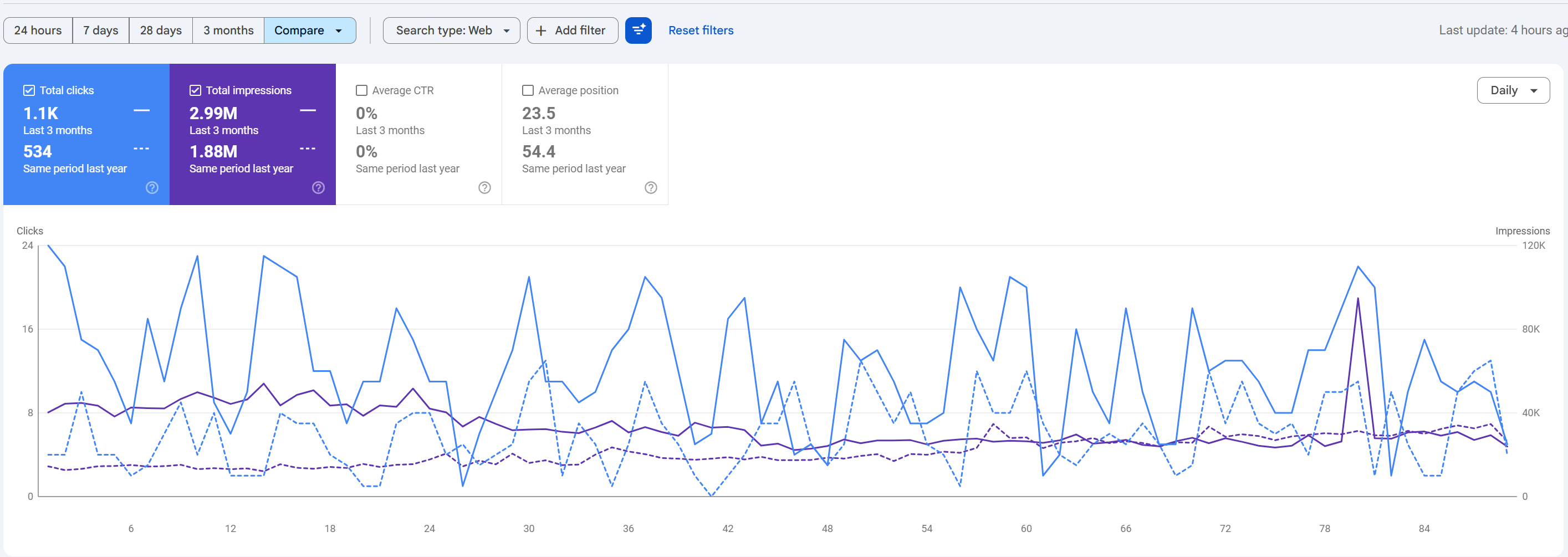Select the 3 months date range
This screenshot has height=557, width=1568.
[x=228, y=30]
